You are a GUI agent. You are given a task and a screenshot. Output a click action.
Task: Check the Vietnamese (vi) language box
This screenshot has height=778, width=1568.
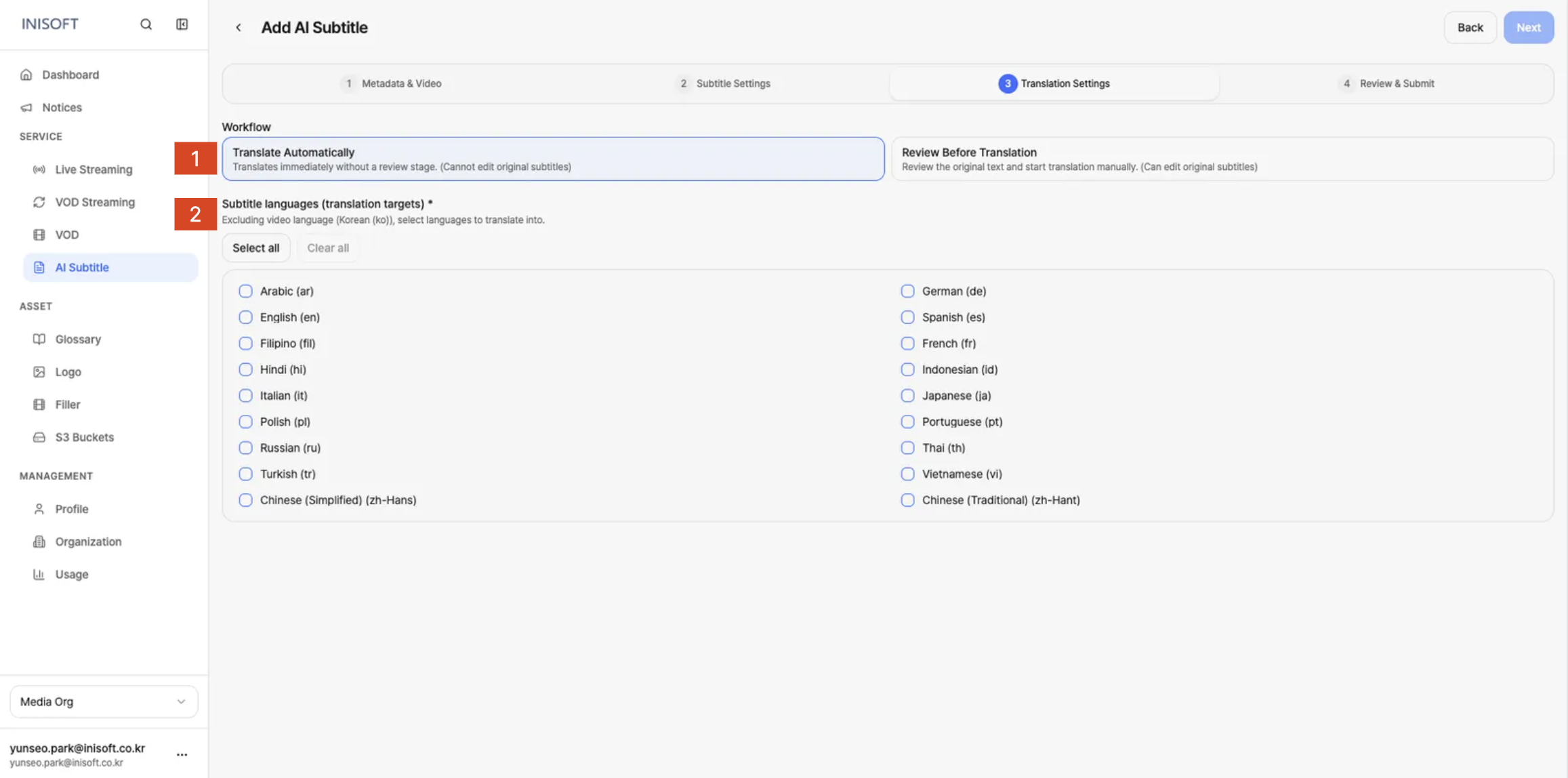907,474
